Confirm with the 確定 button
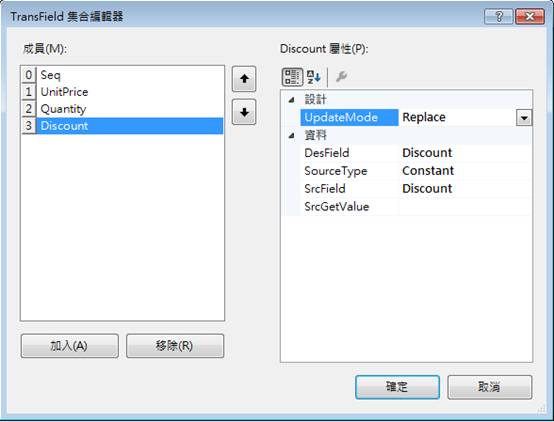554x422 pixels. coord(397,387)
